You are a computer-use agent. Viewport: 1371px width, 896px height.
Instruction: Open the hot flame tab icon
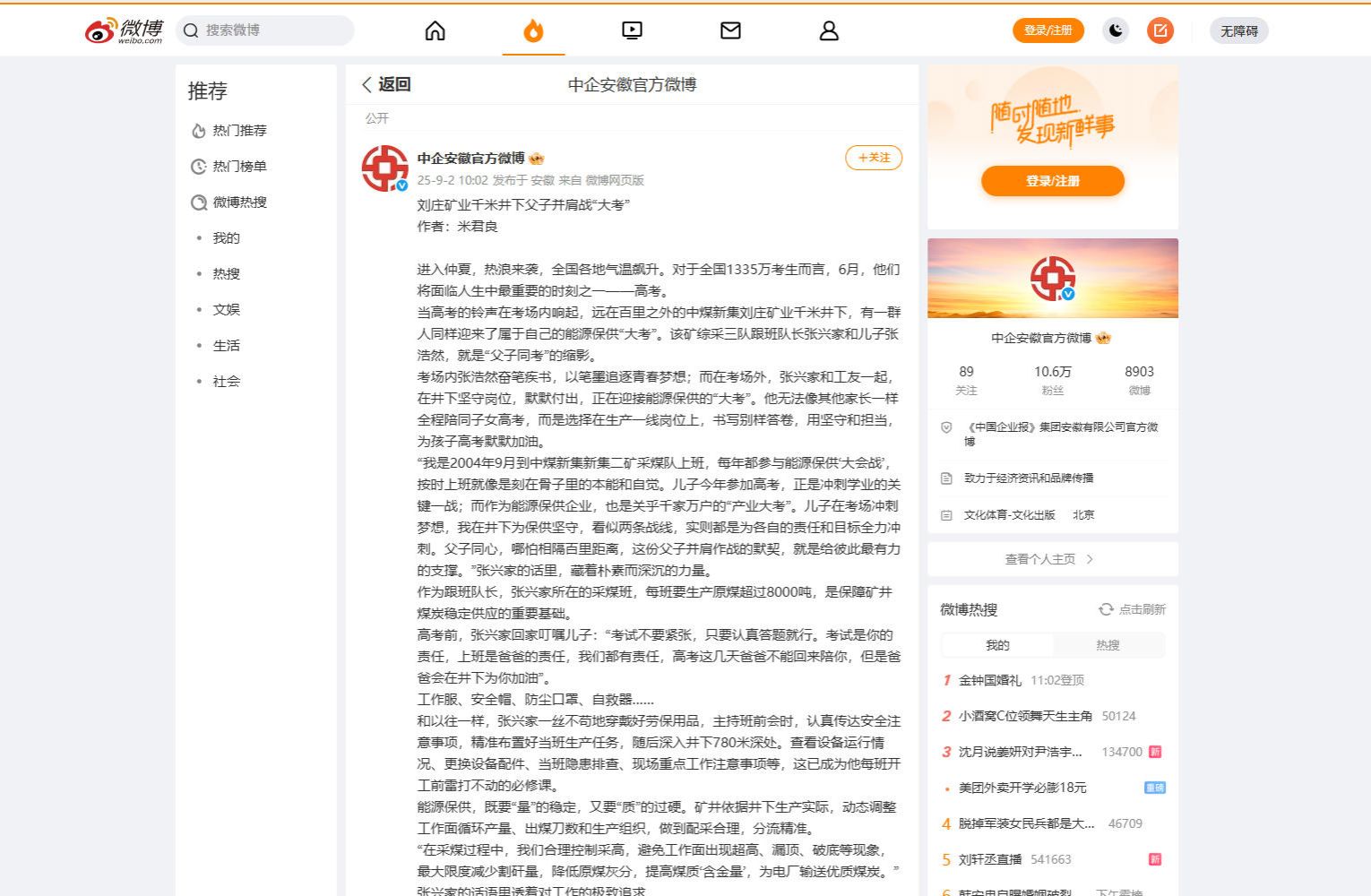(533, 31)
